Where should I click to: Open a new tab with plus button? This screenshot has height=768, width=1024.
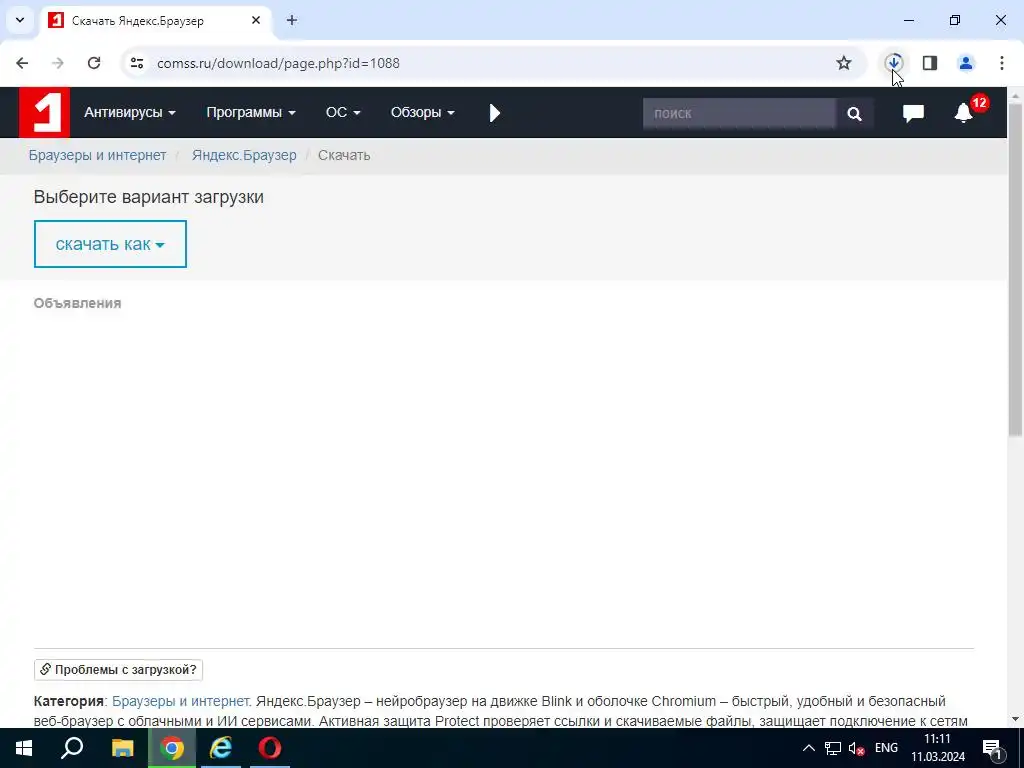point(292,20)
